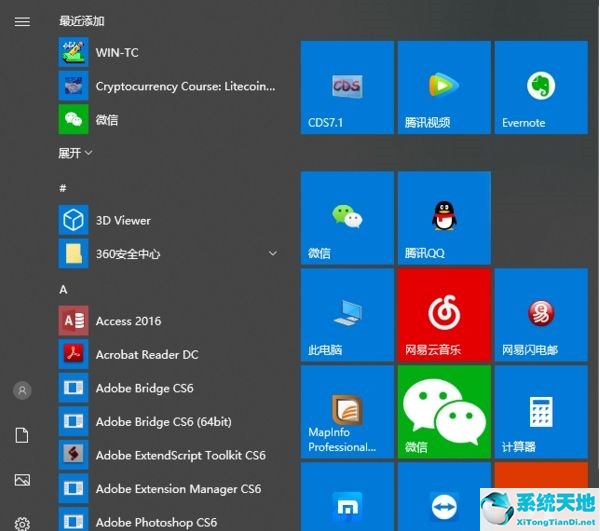Open Settings gear icon
The height and width of the screenshot is (531, 600).
click(22, 523)
